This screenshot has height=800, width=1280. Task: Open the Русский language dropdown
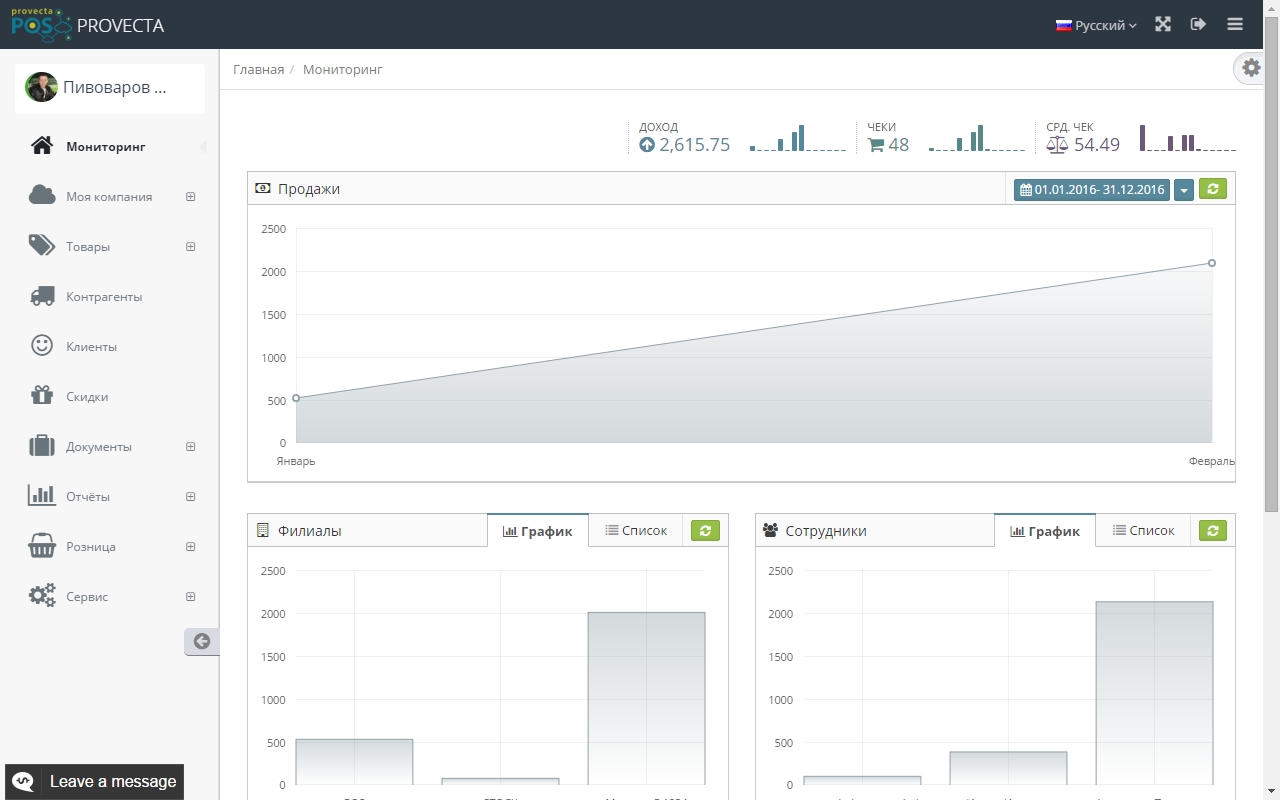1096,25
